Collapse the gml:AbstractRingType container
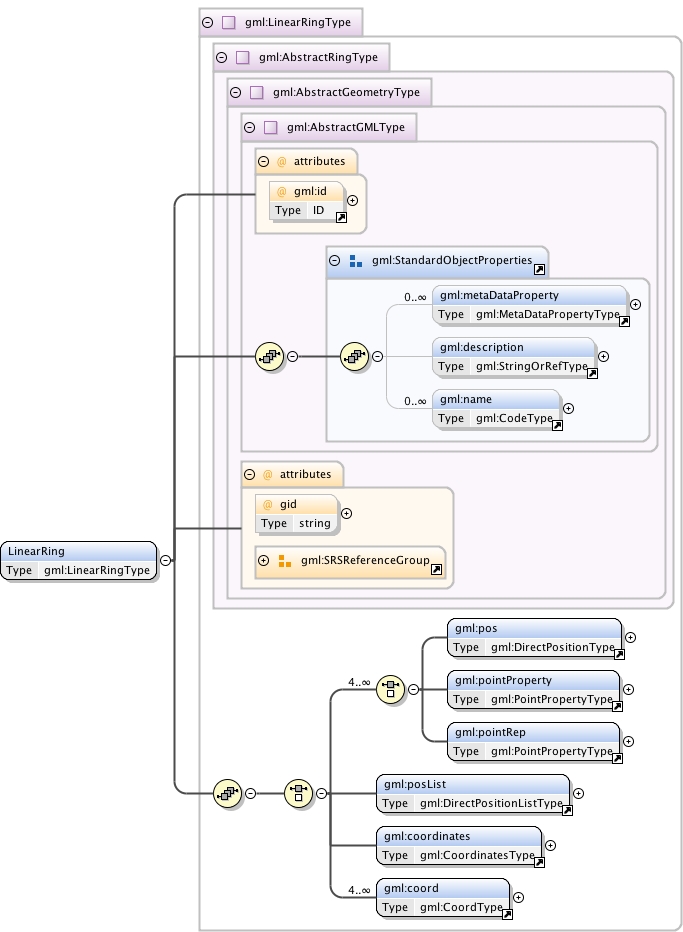The height and width of the screenshot is (932, 683). [x=222, y=58]
